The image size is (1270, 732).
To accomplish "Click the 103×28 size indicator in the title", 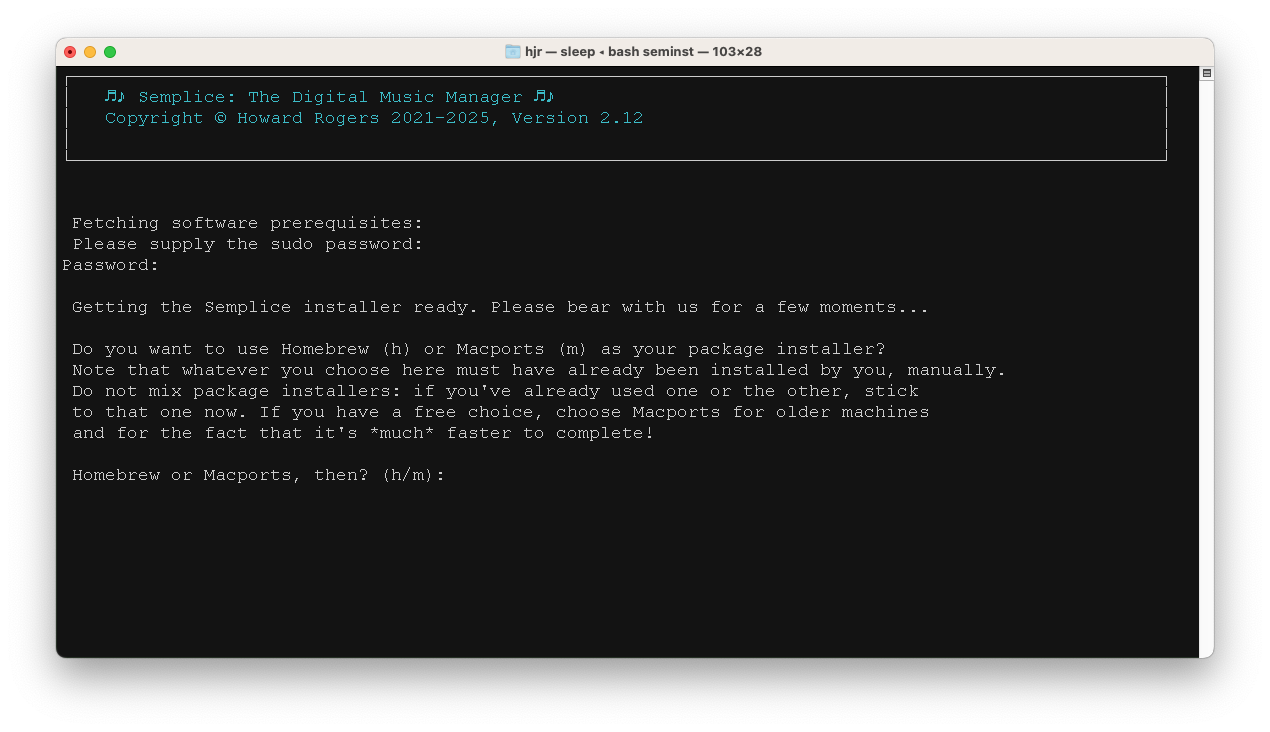I will (737, 51).
